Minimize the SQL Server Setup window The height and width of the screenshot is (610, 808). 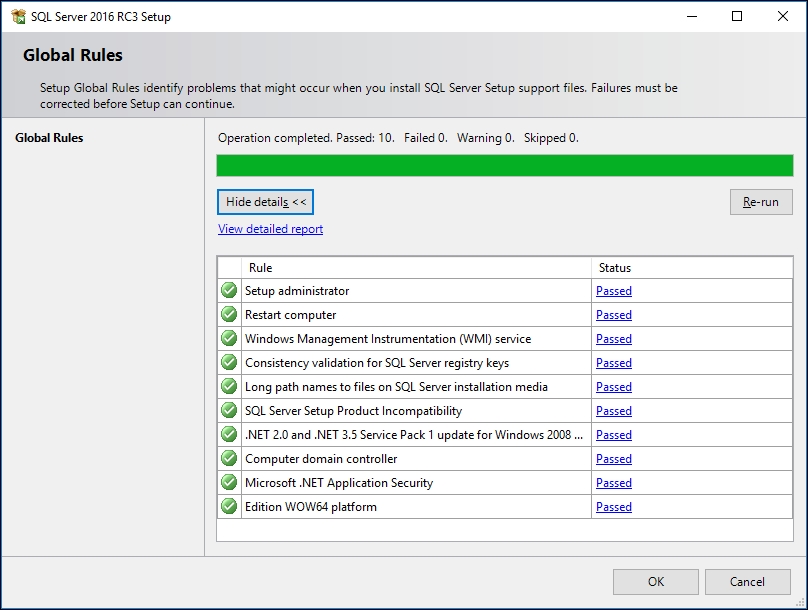click(x=692, y=16)
